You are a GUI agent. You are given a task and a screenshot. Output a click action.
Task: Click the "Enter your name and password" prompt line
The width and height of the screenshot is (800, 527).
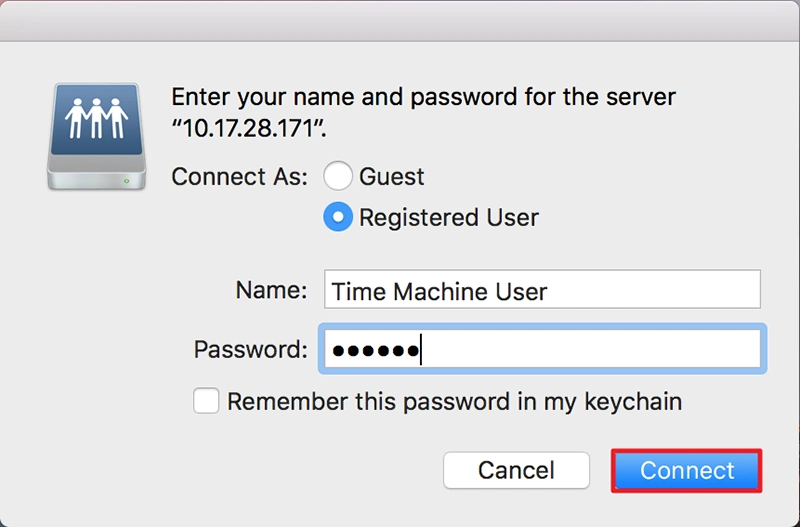pos(424,98)
